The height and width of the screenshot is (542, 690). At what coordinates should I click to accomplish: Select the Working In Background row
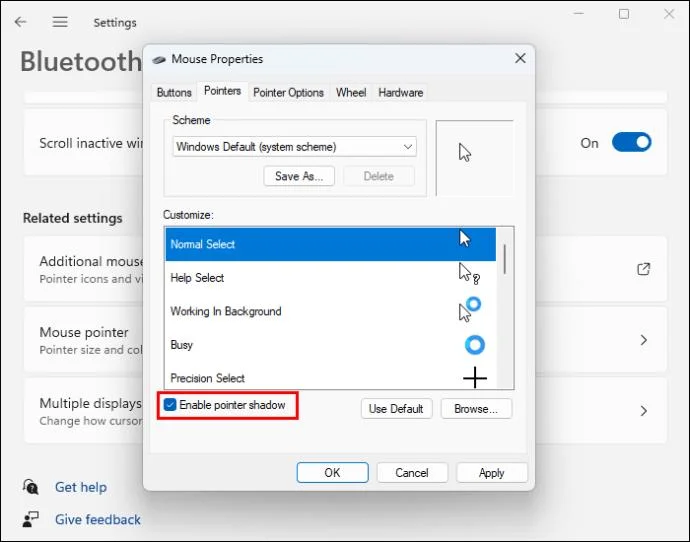(330, 311)
